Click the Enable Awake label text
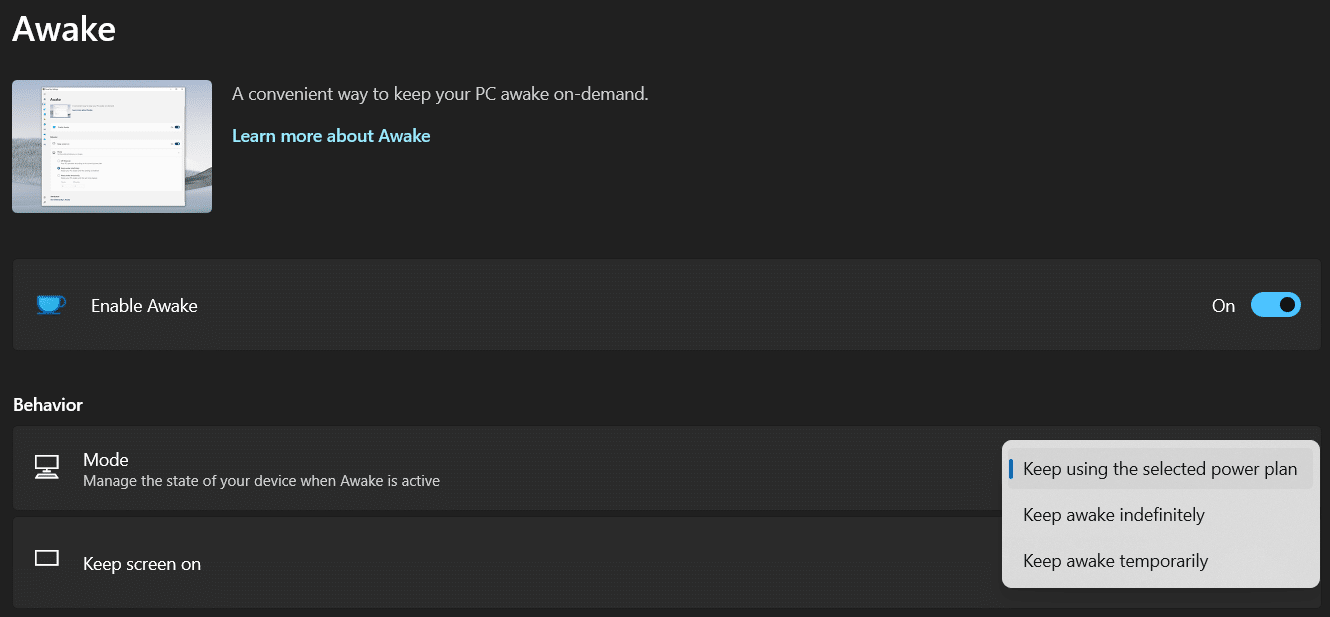The width and height of the screenshot is (1330, 617). (144, 306)
